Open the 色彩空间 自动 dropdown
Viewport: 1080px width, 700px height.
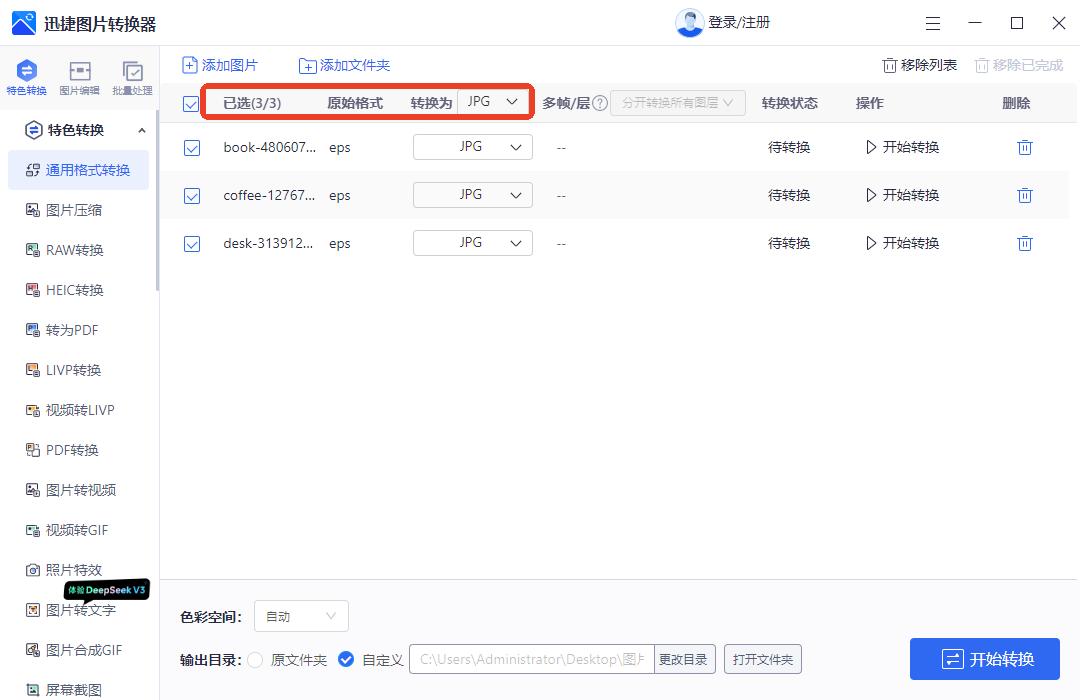point(300,616)
